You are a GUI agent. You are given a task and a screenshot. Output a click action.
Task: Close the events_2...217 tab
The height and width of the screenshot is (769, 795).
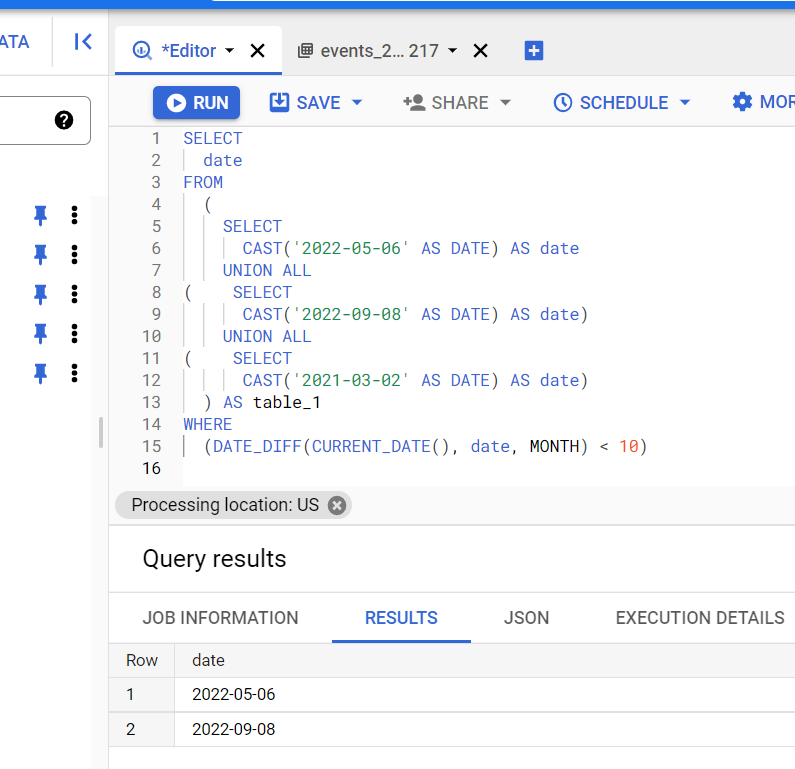[x=480, y=51]
